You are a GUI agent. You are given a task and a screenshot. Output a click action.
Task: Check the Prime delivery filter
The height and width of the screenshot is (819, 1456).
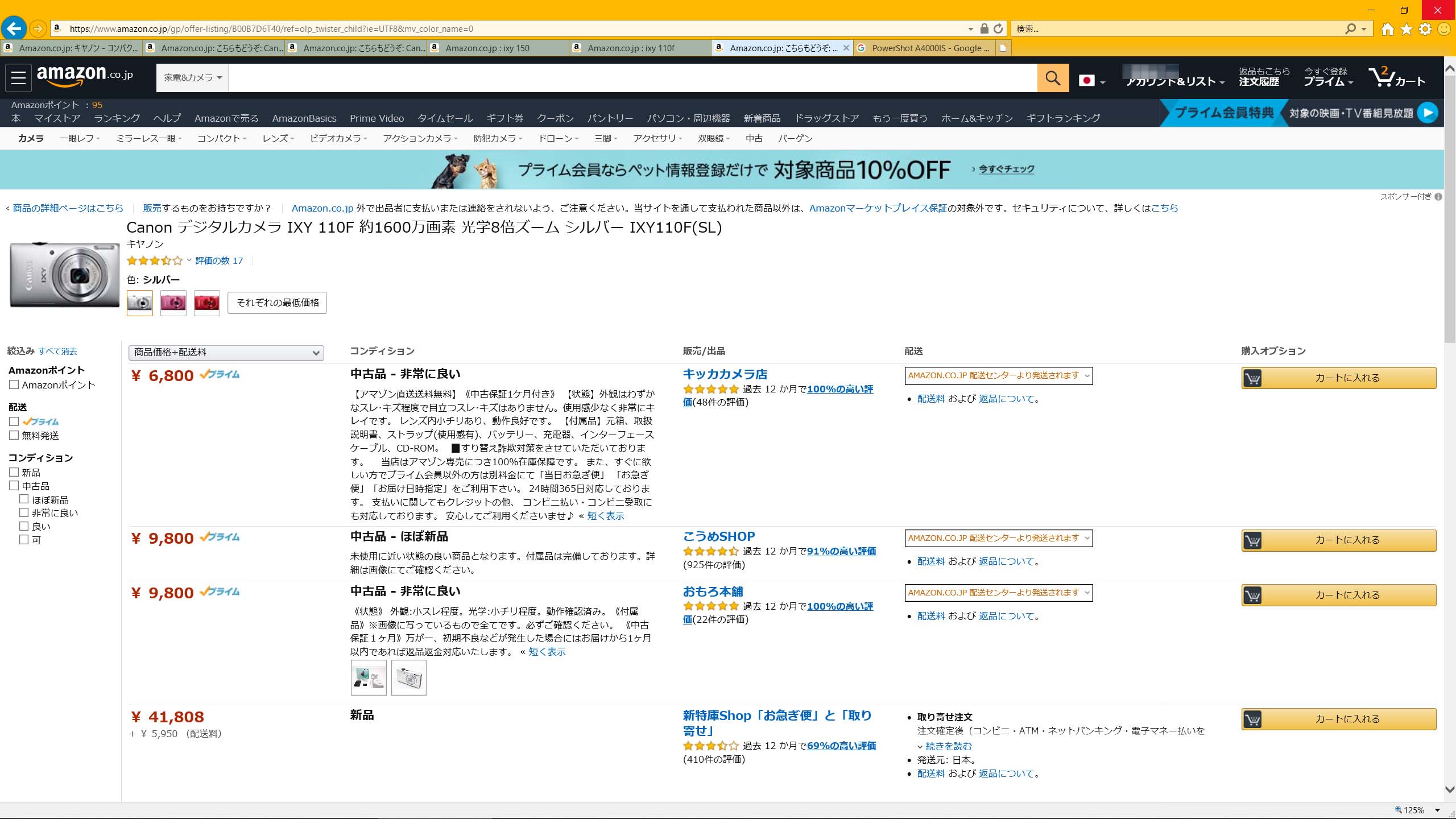14,421
